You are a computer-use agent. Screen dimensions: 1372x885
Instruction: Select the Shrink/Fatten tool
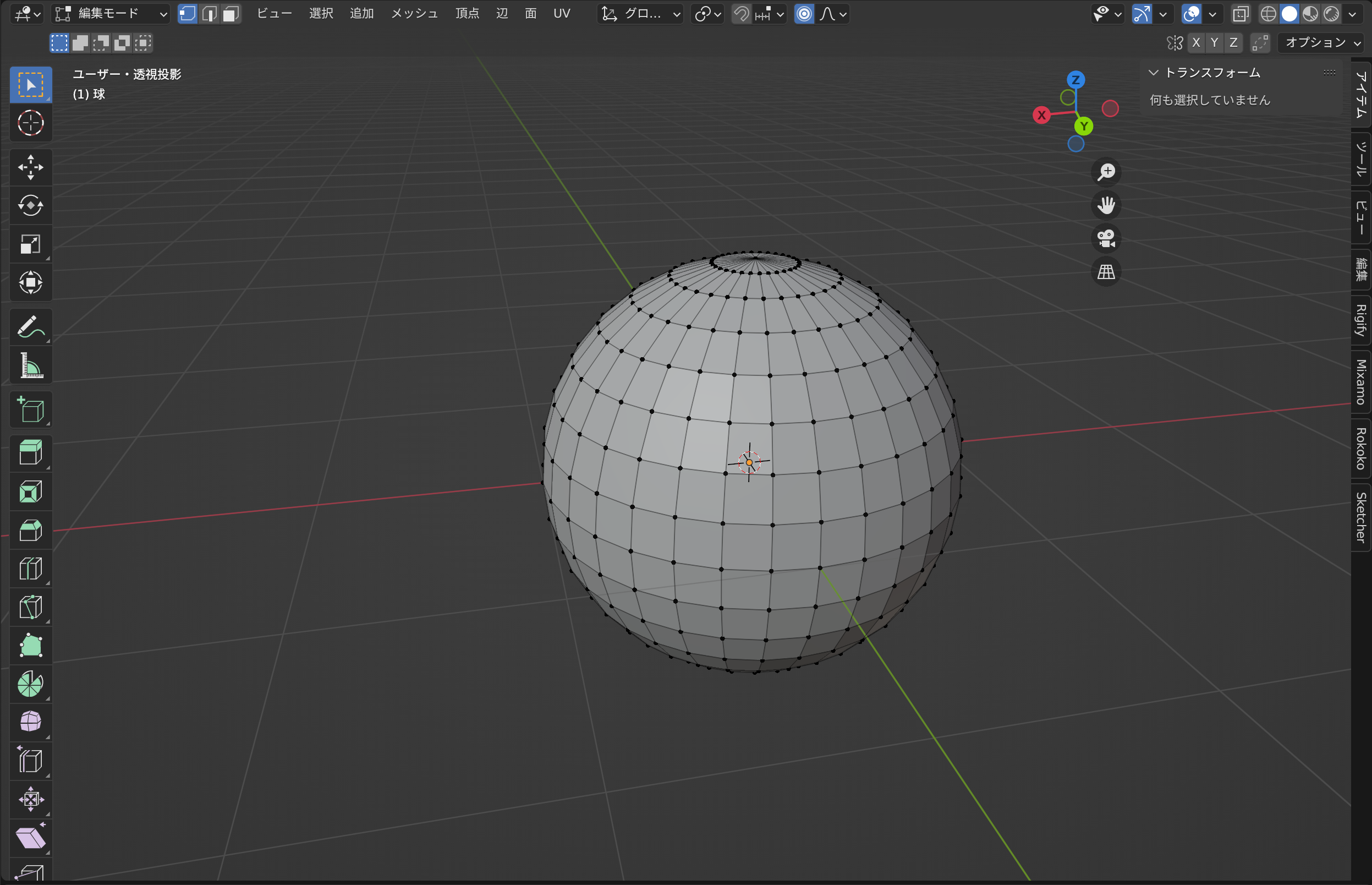31,799
